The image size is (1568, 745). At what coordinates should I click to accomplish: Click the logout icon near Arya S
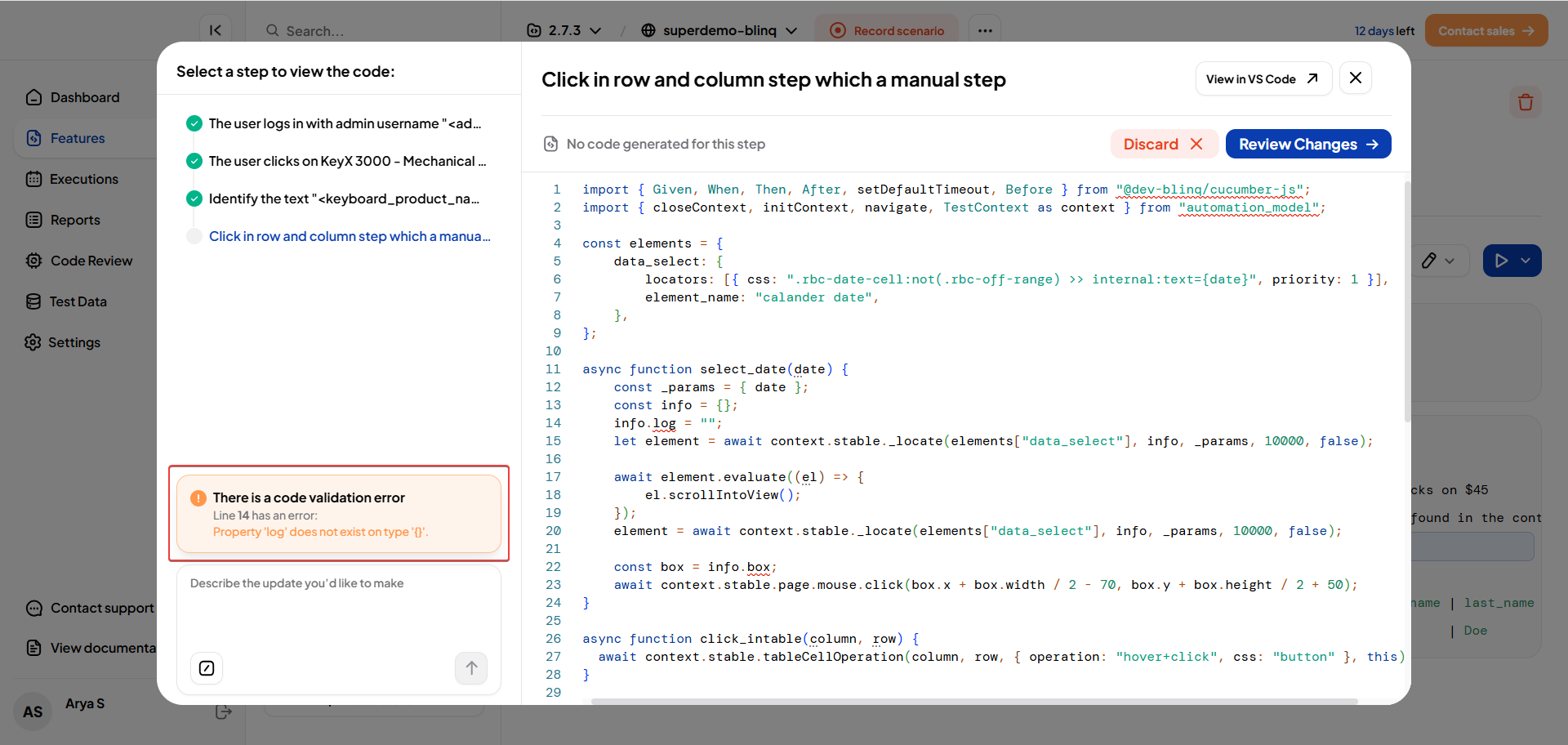pyautogui.click(x=223, y=712)
